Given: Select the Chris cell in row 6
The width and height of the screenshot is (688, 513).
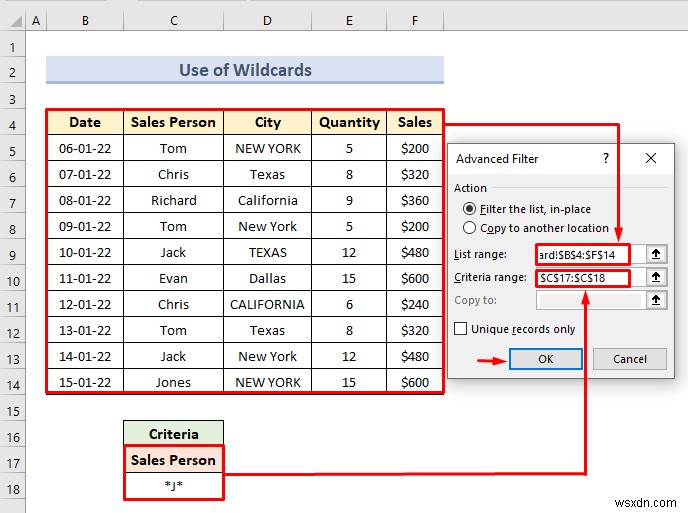Looking at the screenshot, I should pos(173,174).
